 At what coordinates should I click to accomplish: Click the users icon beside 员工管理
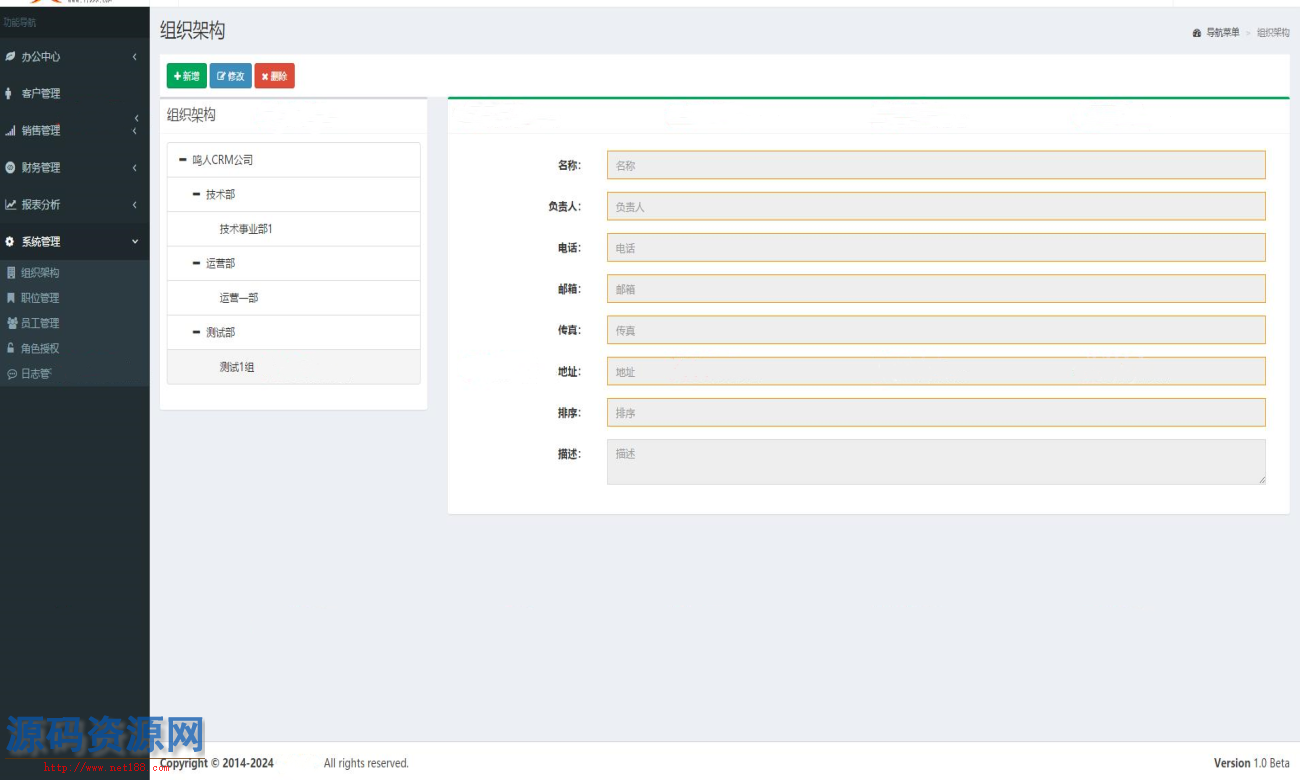(x=11, y=323)
